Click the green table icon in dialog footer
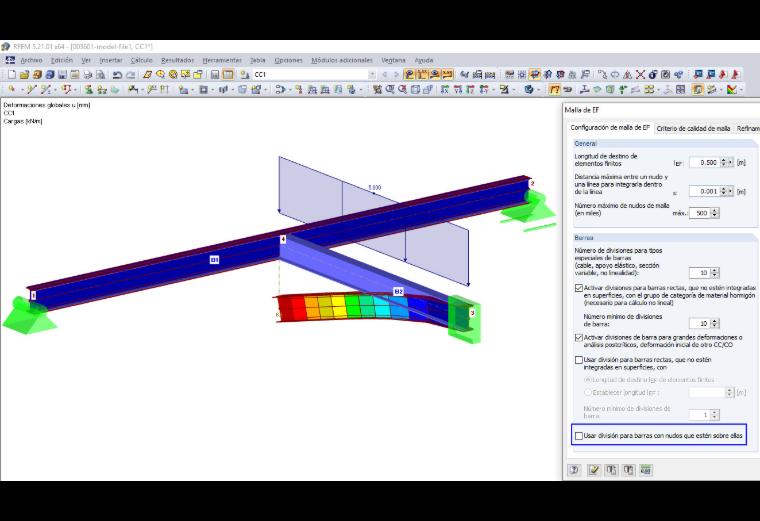 [646, 470]
